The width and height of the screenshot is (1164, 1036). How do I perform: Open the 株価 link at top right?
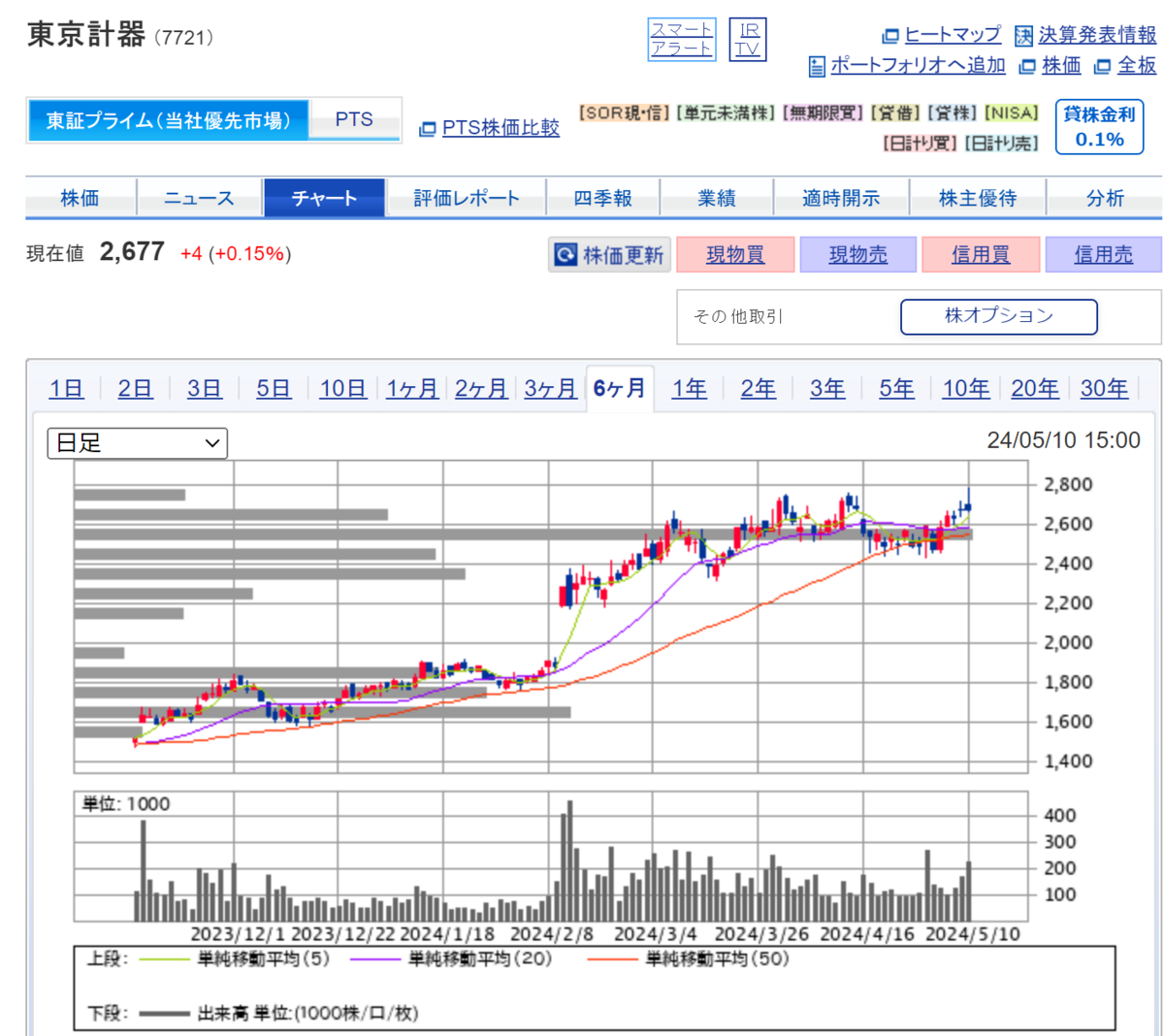coord(1061,65)
